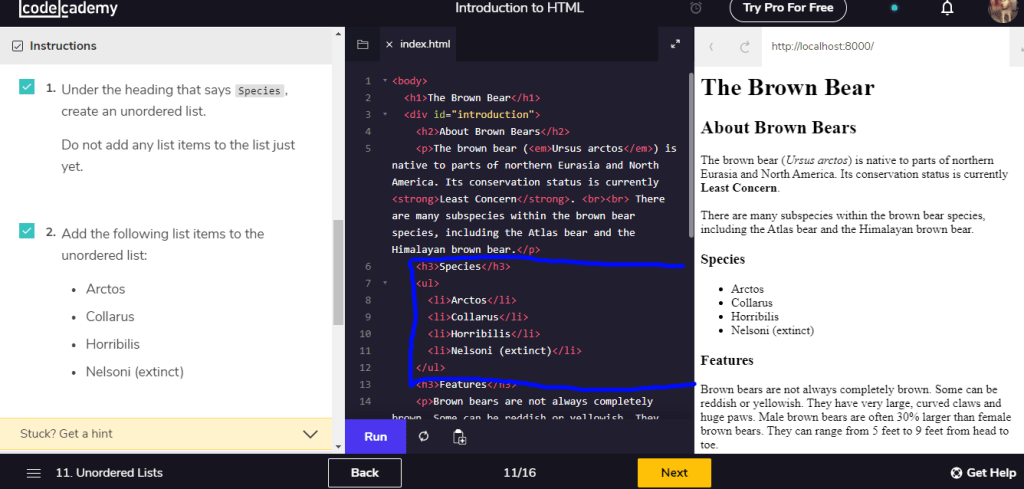Viewport: 1024px width, 489px height.
Task: Click the copy to clipboard icon
Action: pyautogui.click(x=459, y=436)
